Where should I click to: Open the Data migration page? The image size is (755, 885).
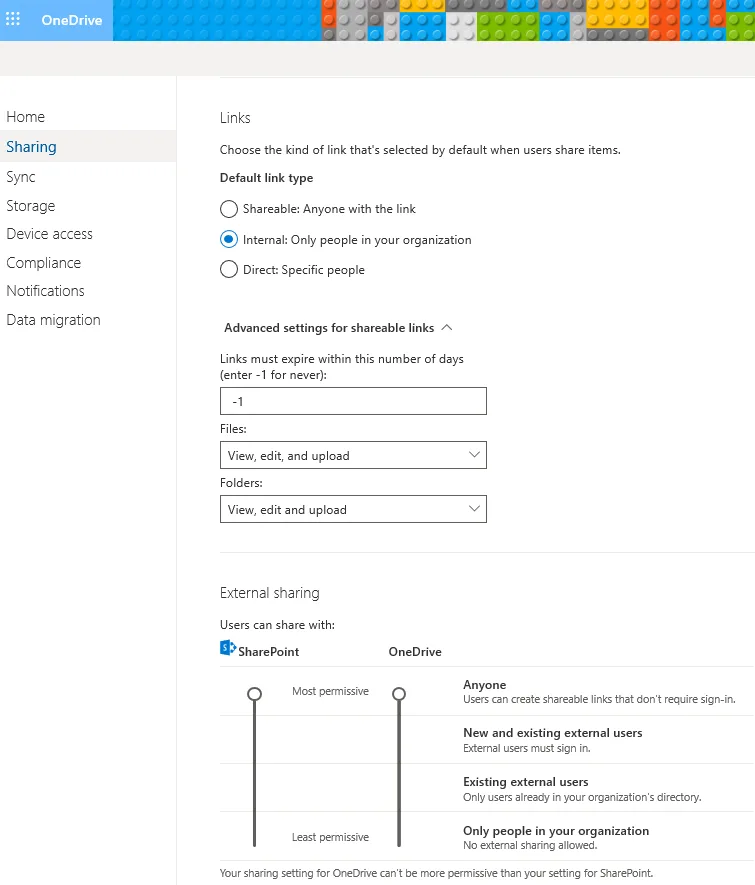click(53, 320)
